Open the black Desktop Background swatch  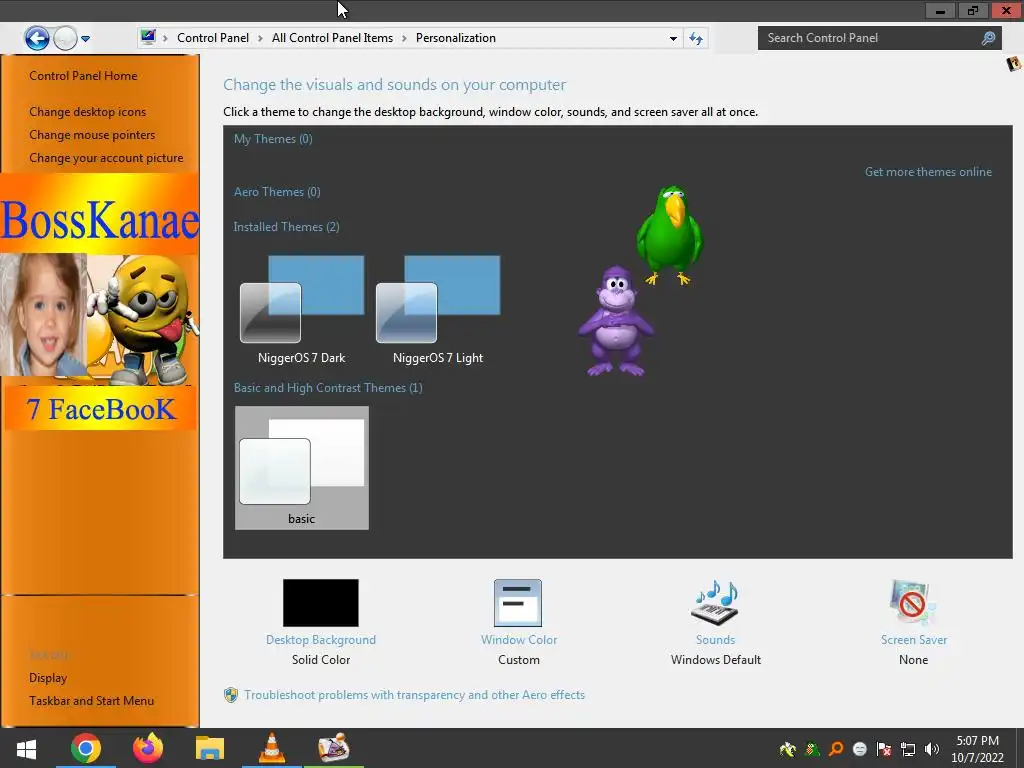tap(321, 603)
